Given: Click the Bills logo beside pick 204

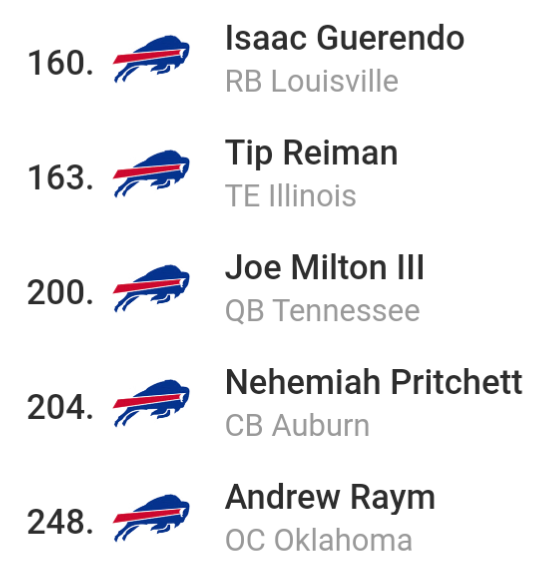Looking at the screenshot, I should (x=151, y=403).
